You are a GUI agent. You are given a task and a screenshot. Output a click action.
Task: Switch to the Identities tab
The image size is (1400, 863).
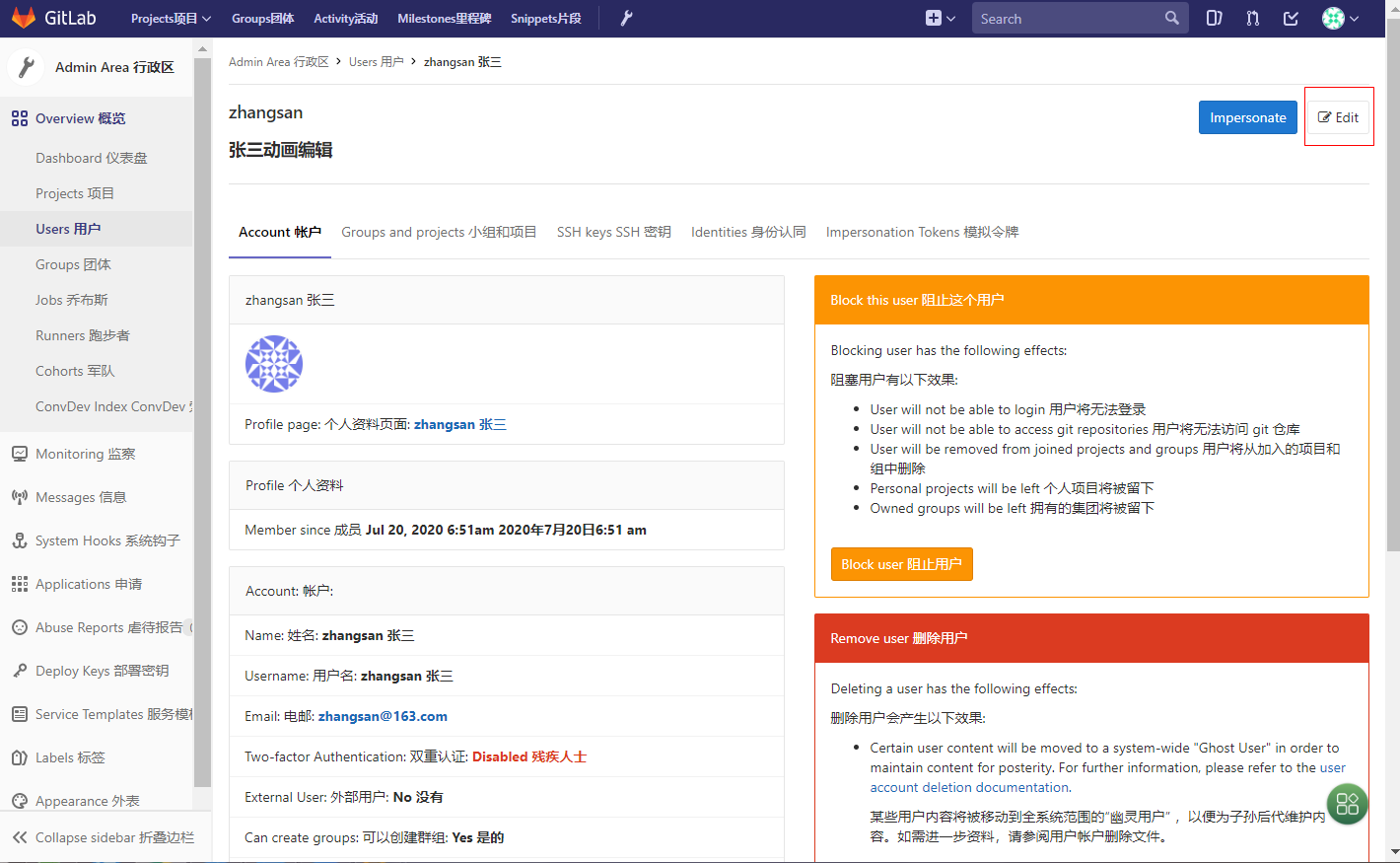pyautogui.click(x=748, y=232)
